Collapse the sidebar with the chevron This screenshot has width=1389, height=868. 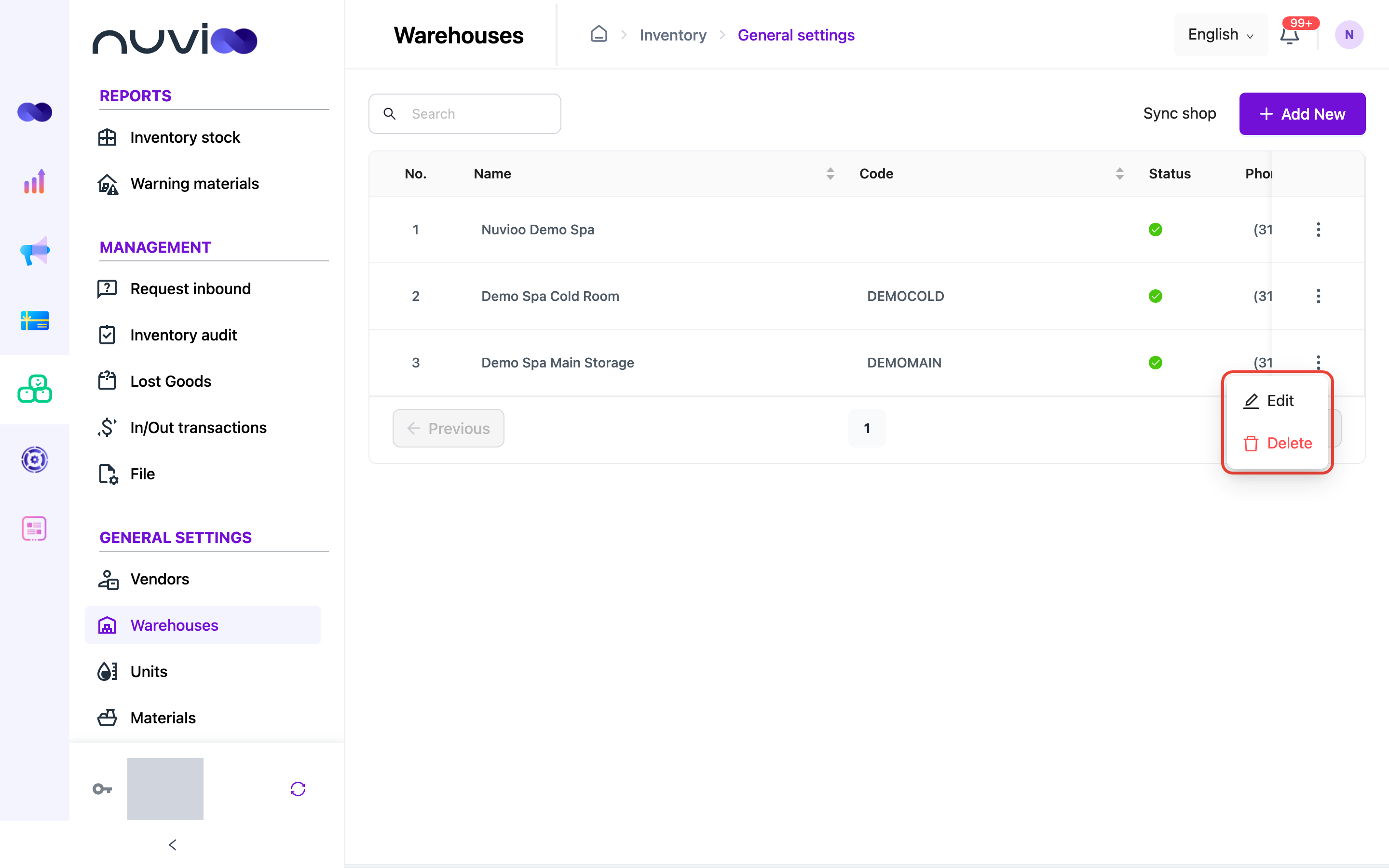pos(173,844)
